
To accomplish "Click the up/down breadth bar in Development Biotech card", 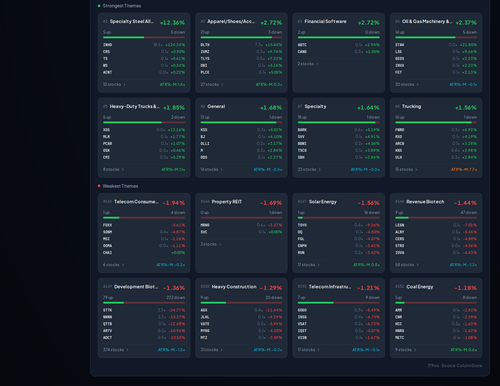I will tap(144, 303).
